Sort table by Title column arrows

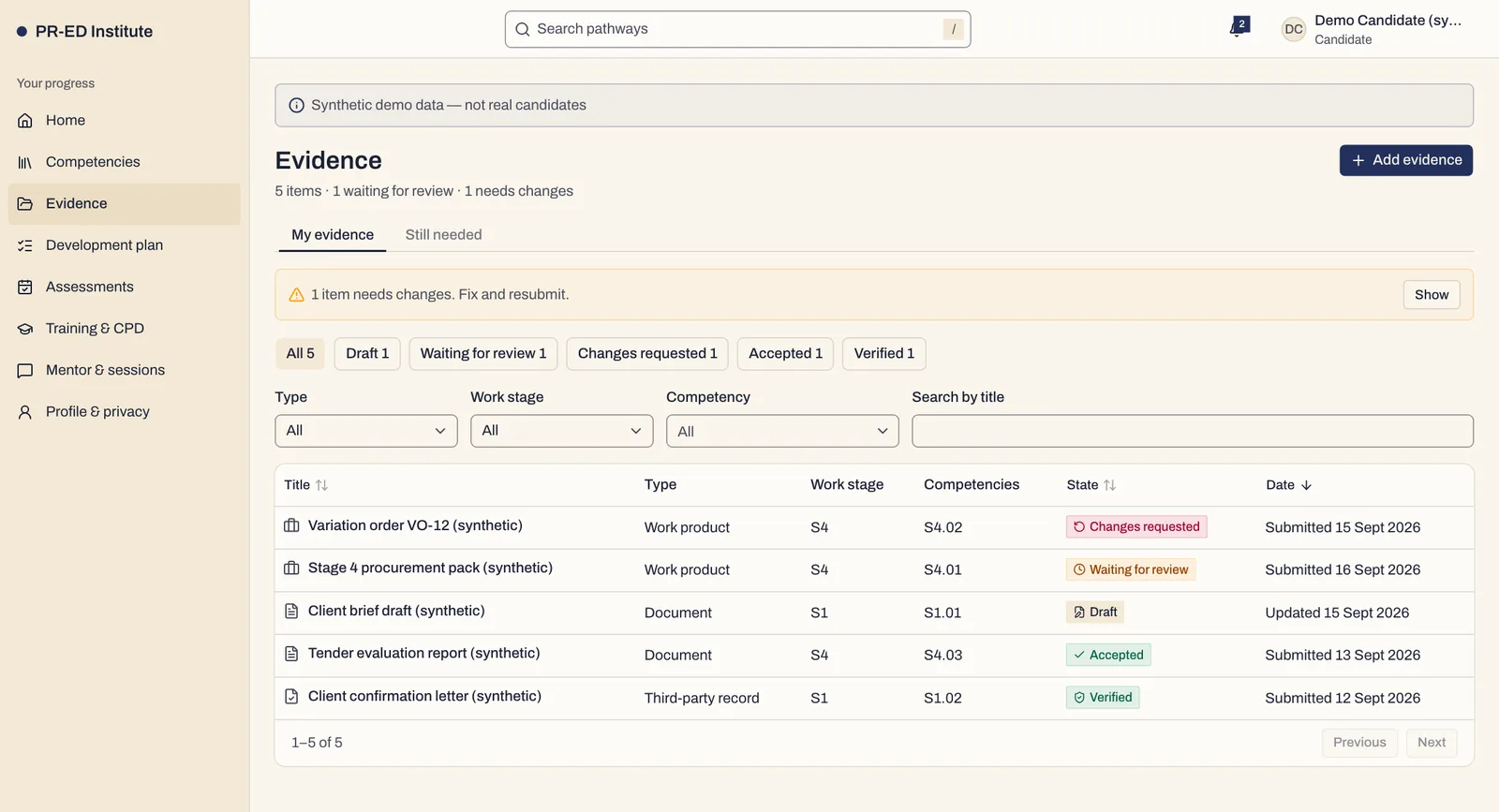click(321, 485)
